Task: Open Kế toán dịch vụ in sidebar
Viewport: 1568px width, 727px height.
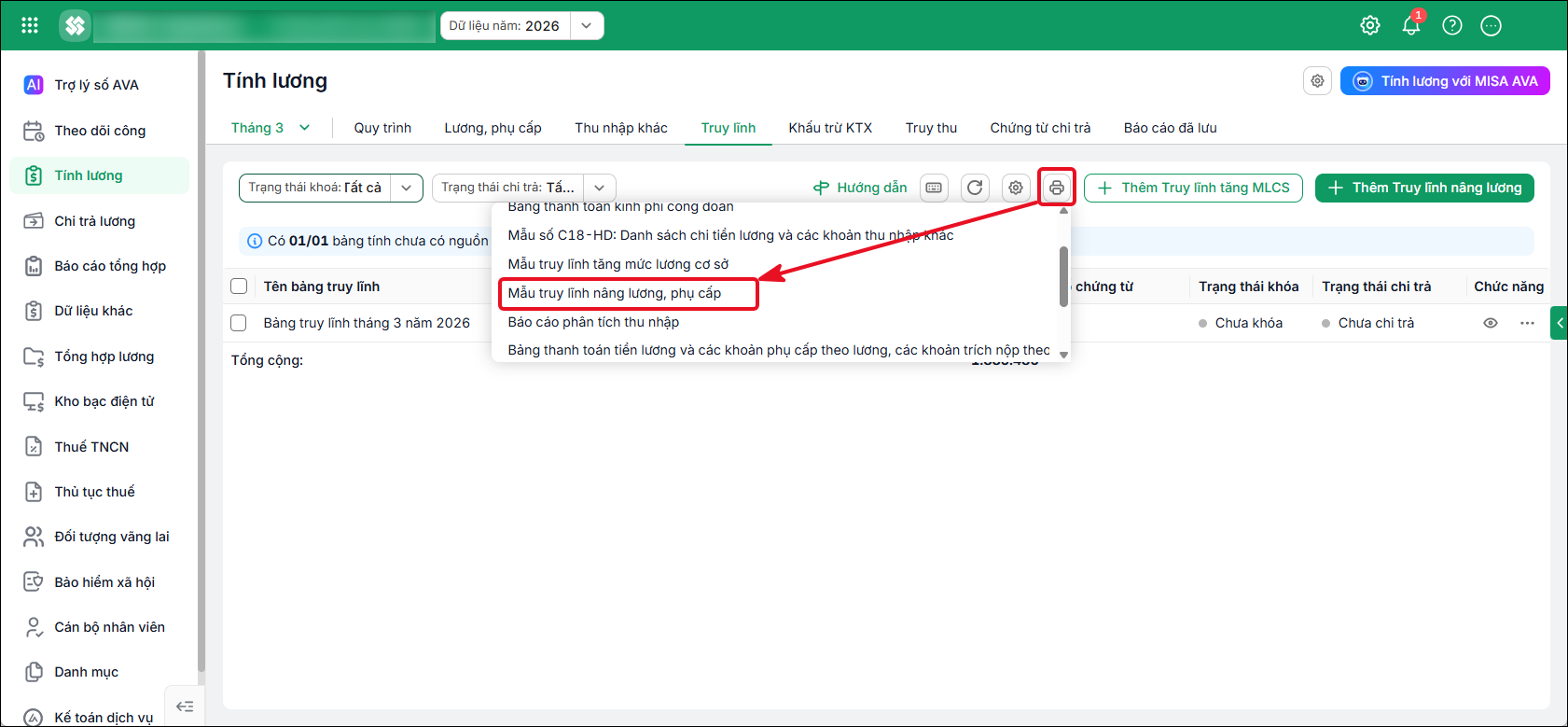Action: (104, 717)
